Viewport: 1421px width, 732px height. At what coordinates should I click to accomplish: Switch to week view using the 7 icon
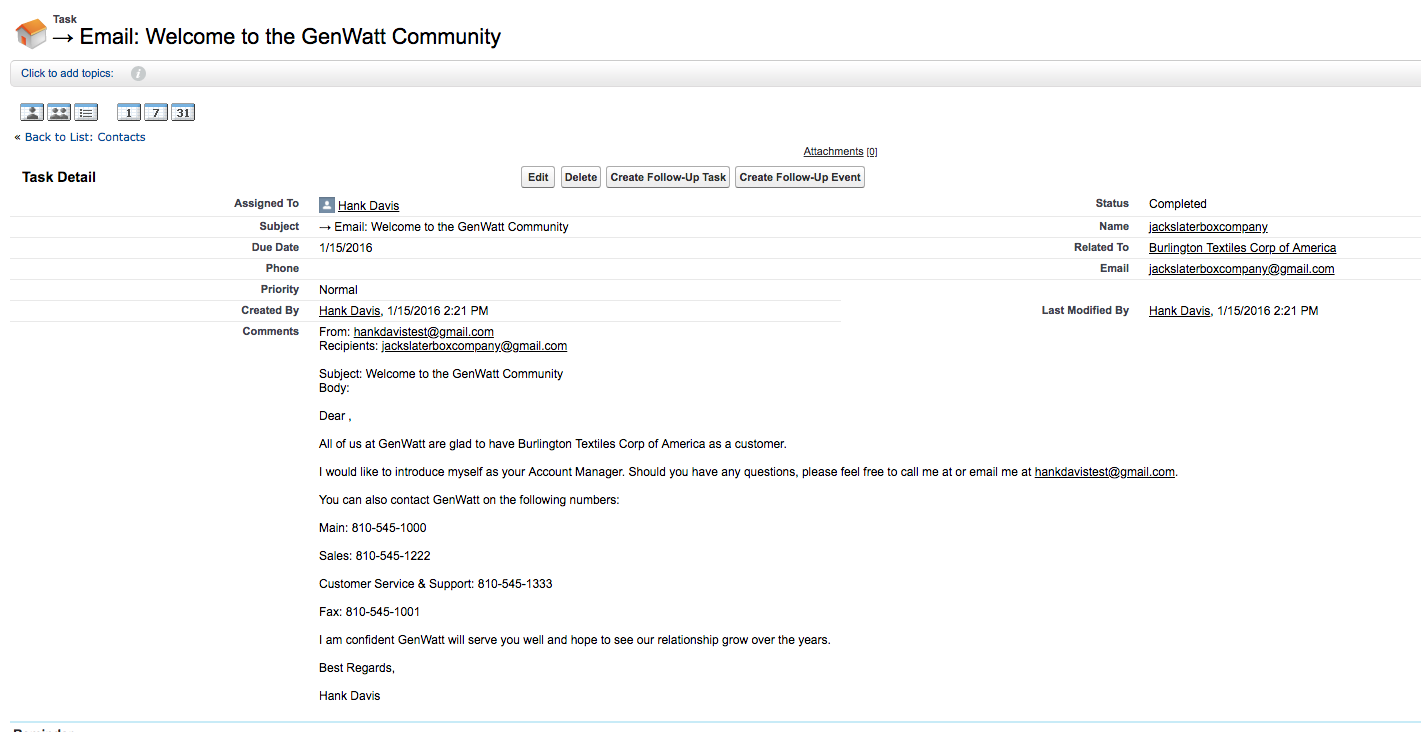tap(155, 112)
